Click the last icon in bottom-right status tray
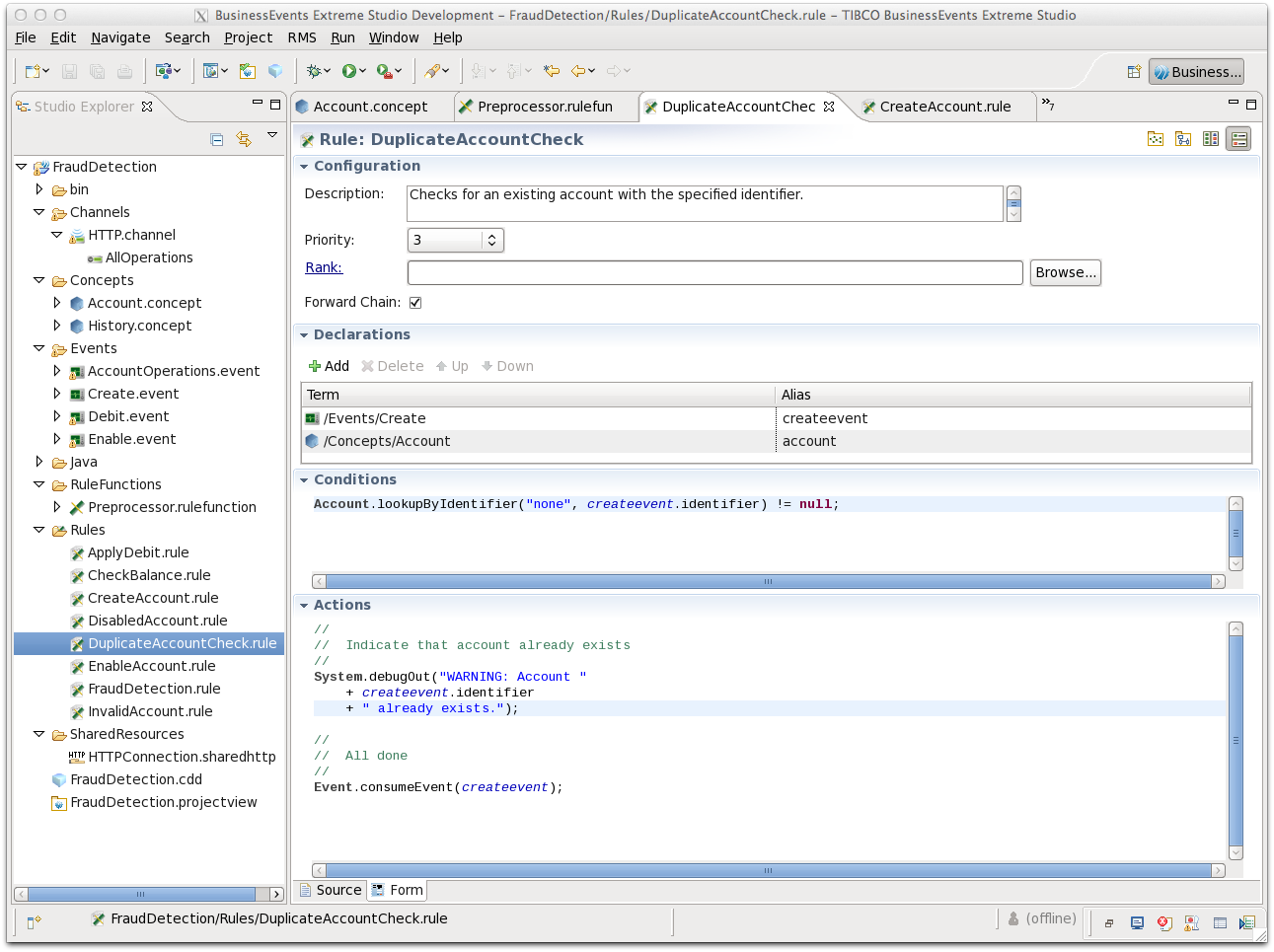Image resolution: width=1274 pixels, height=952 pixels. [1247, 923]
